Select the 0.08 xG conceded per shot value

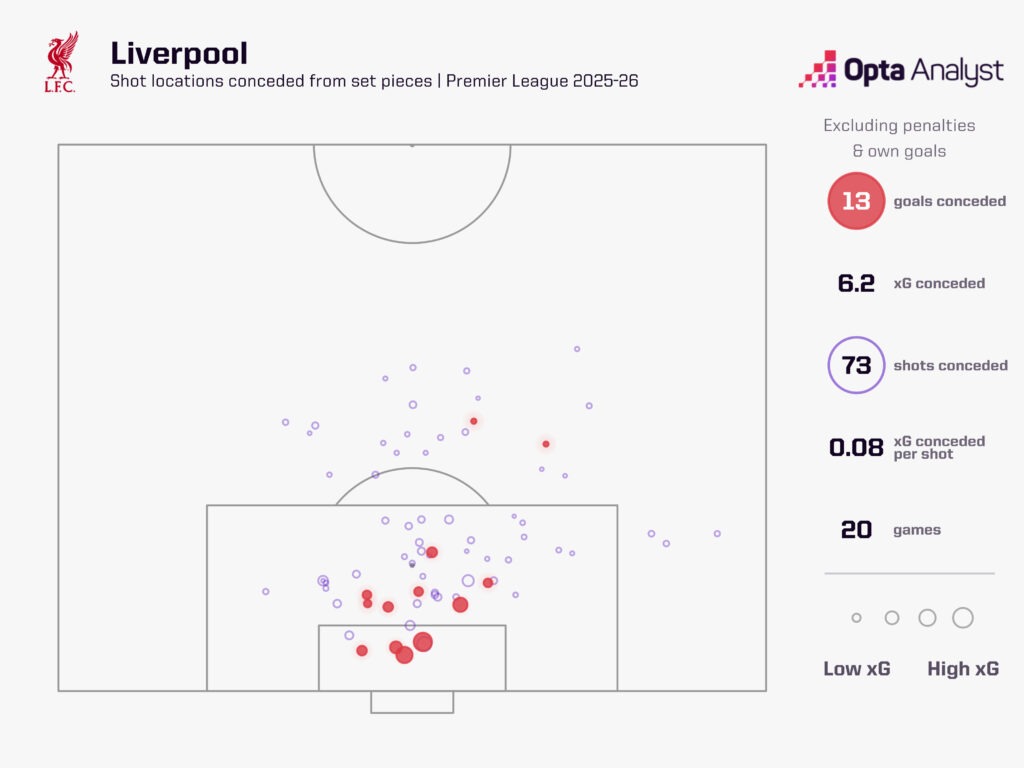point(856,447)
